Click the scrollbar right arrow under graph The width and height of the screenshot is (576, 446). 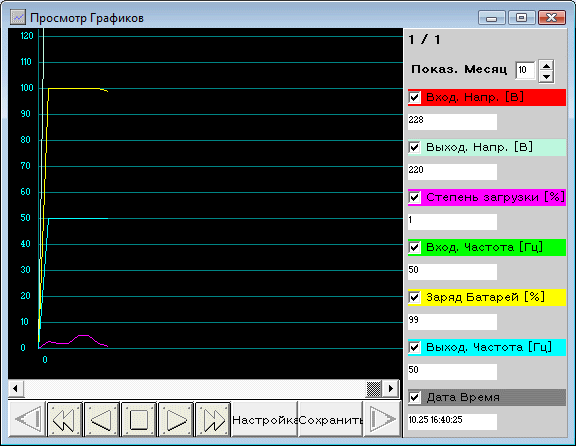pos(391,388)
